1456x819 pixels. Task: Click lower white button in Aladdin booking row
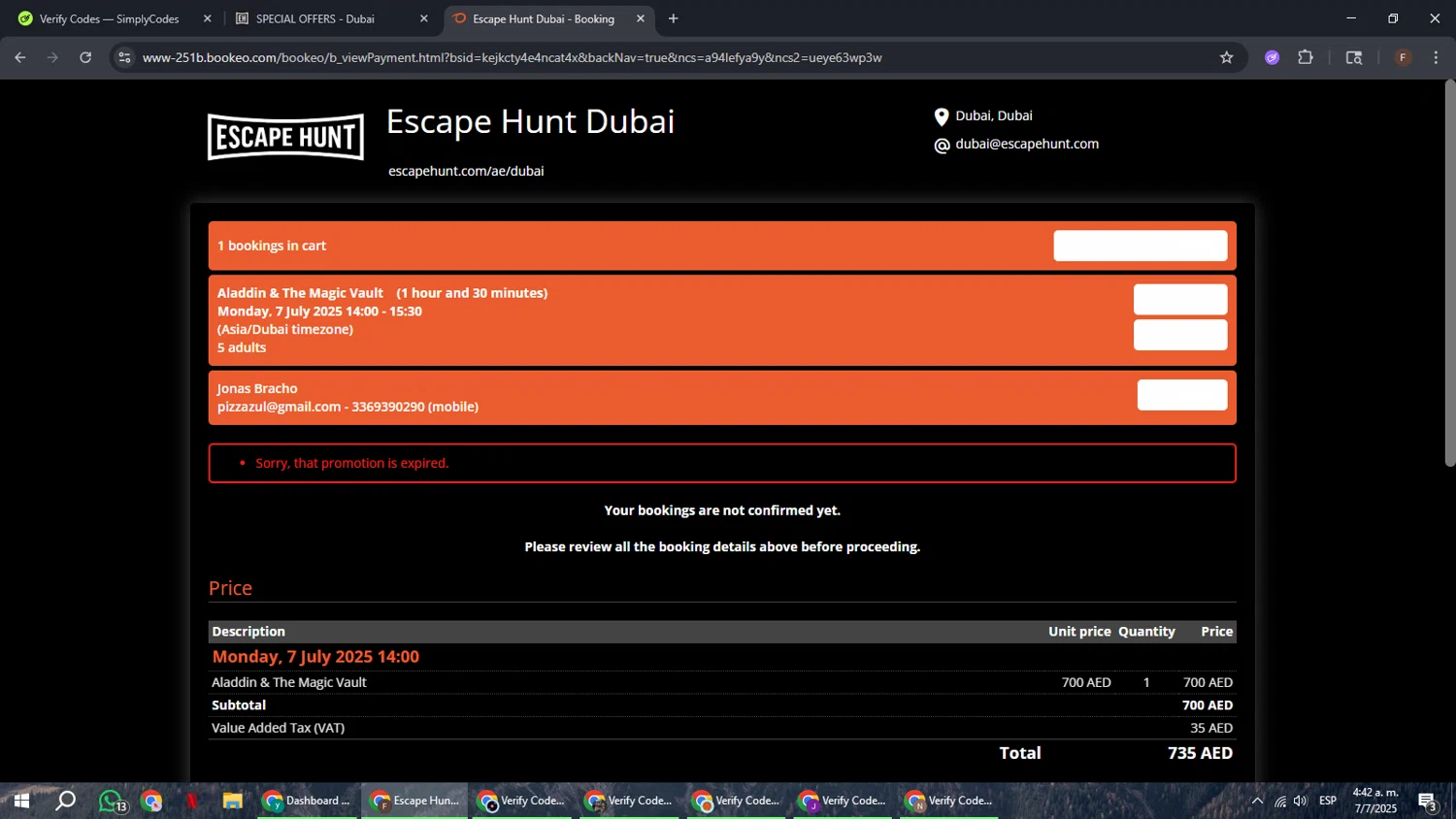[1180, 335]
